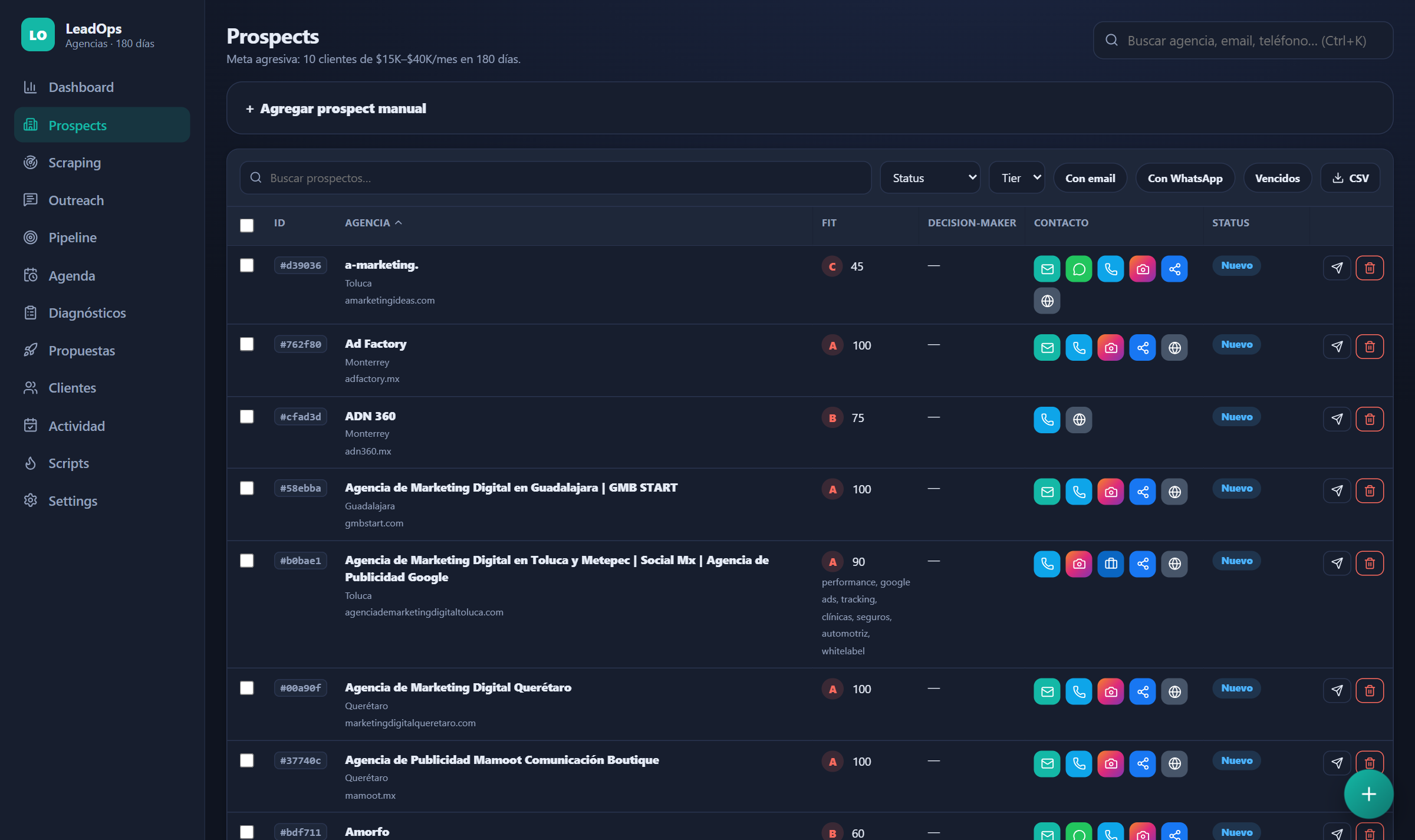Open the Status filter dropdown

(930, 178)
